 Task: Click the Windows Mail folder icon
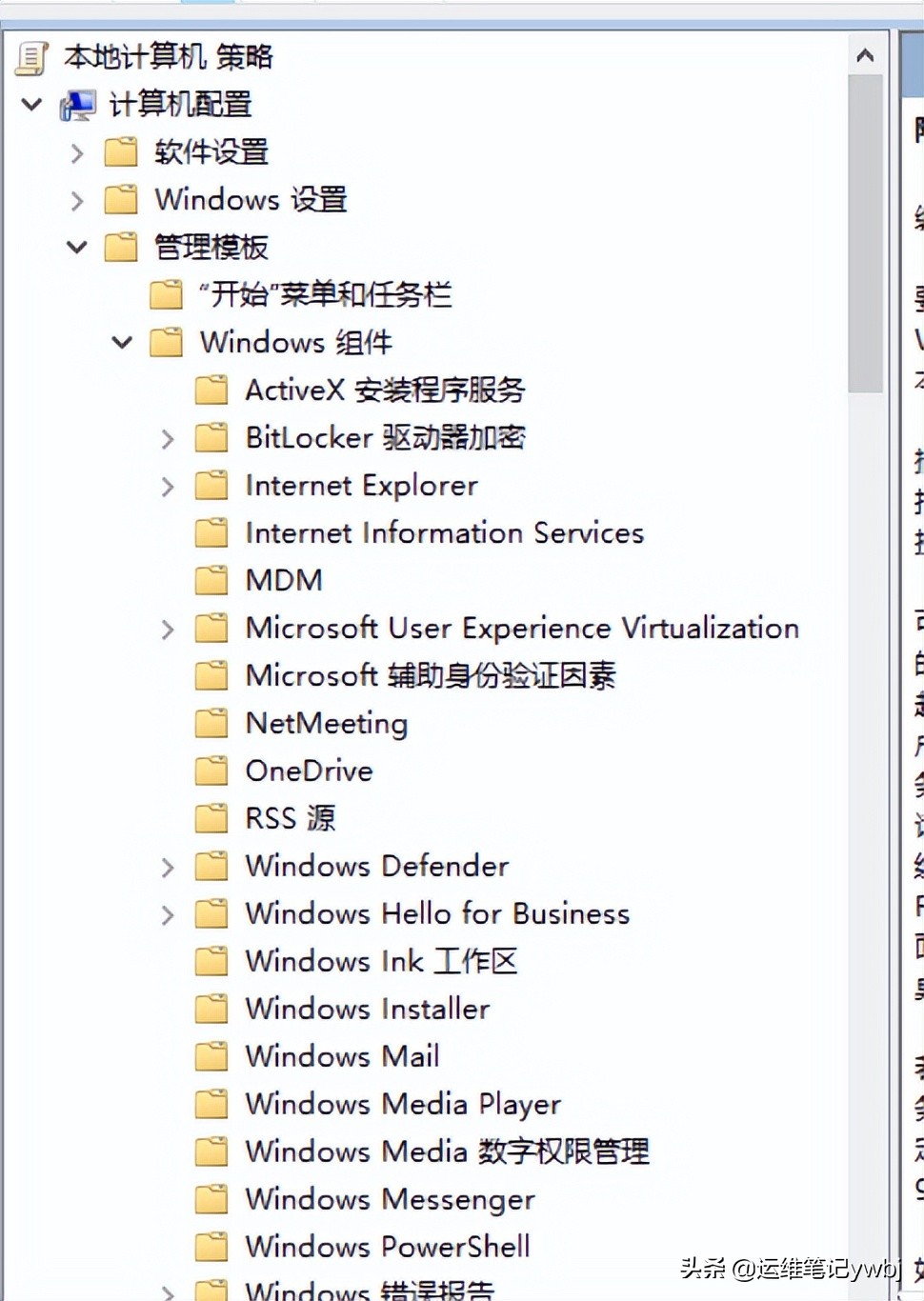(x=211, y=1056)
